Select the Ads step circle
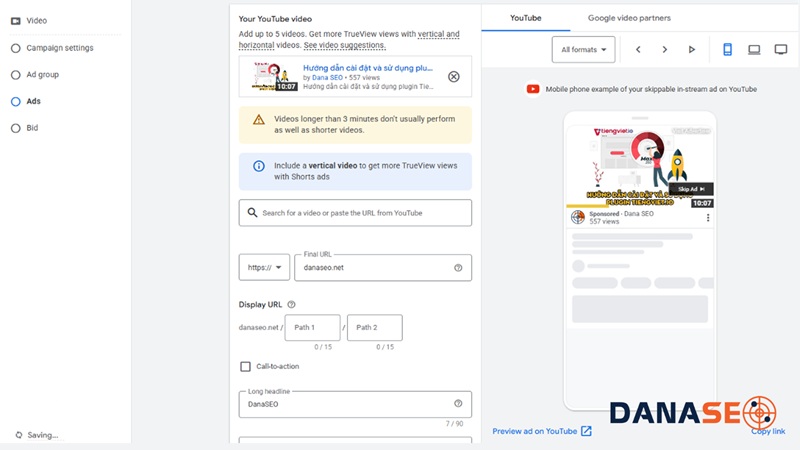 pos(16,102)
